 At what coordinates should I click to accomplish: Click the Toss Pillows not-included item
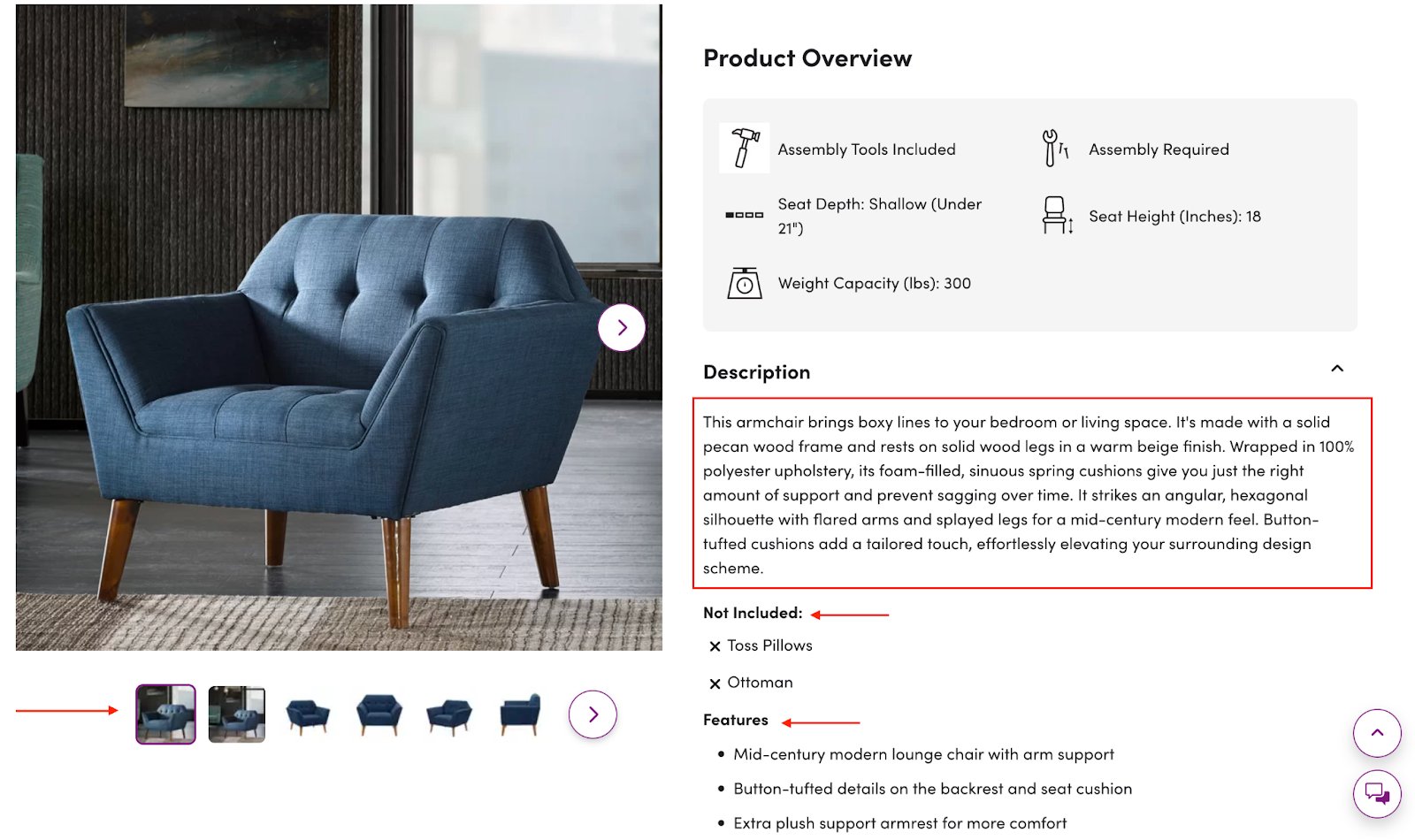[769, 645]
